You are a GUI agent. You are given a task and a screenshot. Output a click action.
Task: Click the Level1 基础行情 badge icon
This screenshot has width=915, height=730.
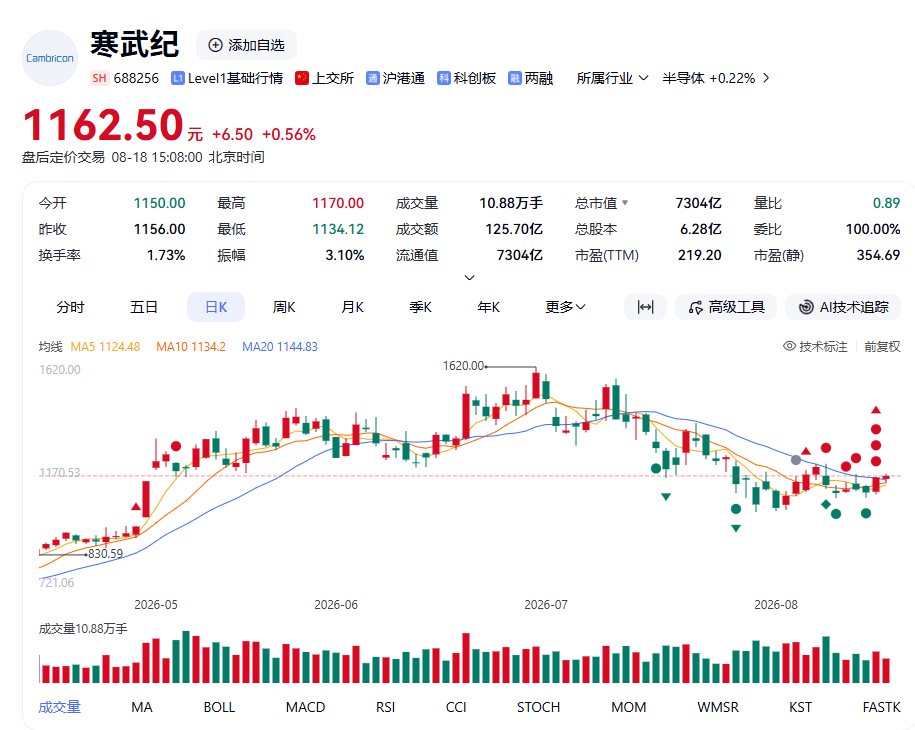click(177, 78)
